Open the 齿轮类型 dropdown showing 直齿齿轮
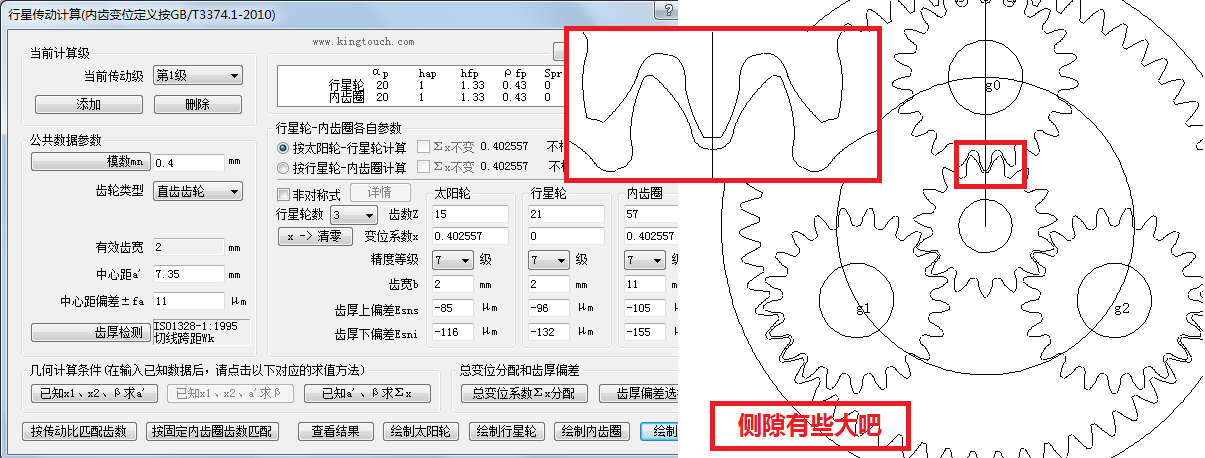This screenshot has height=458, width=1205. 197,191
